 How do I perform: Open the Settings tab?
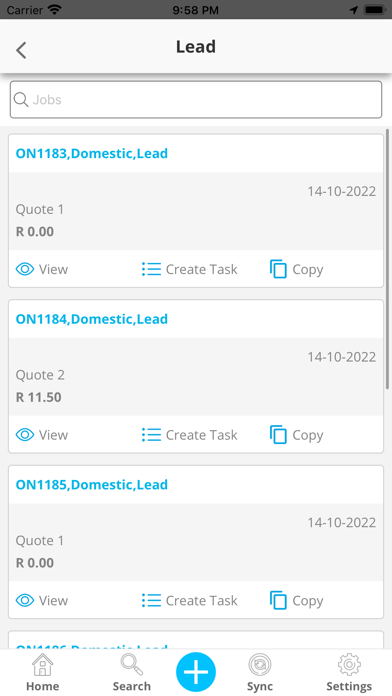[349, 672]
